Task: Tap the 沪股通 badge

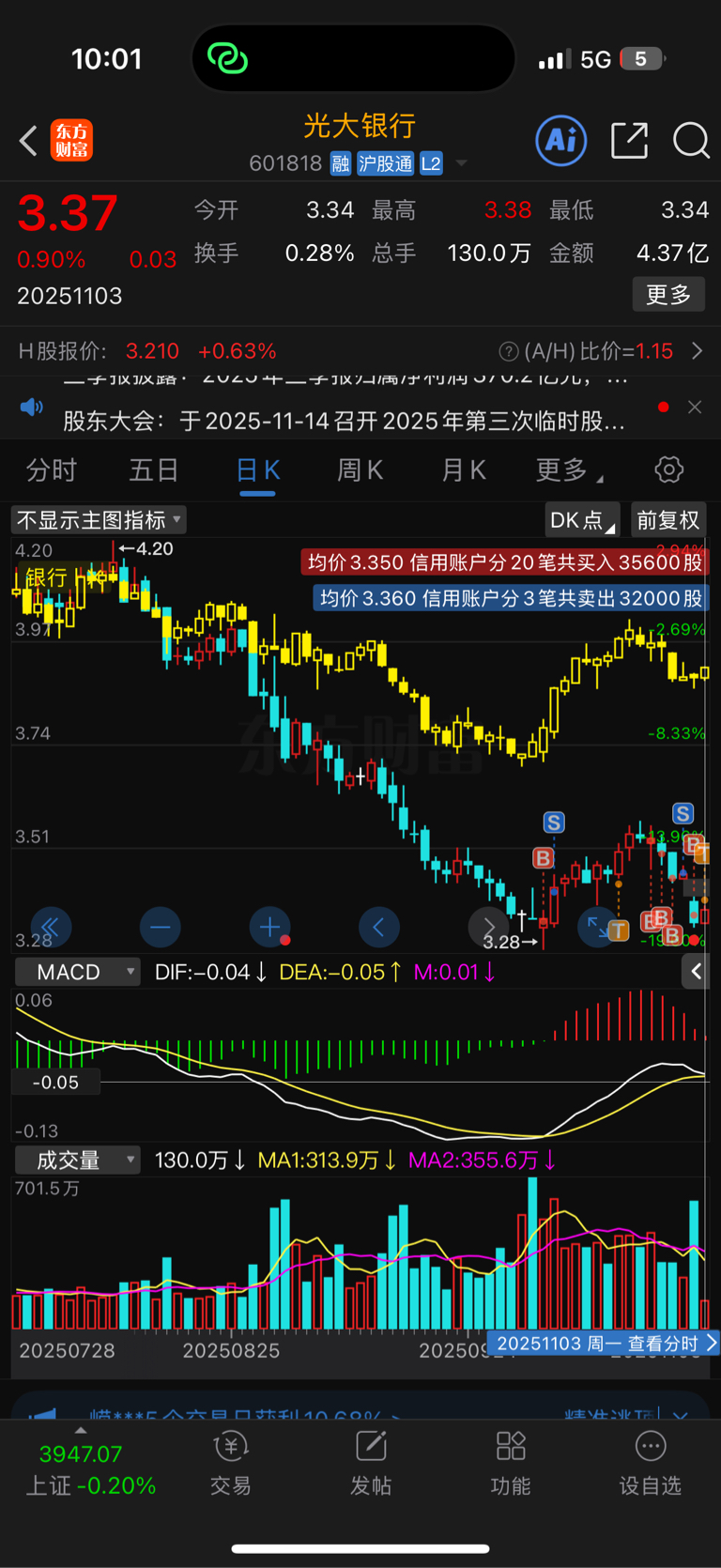Action: 385,164
